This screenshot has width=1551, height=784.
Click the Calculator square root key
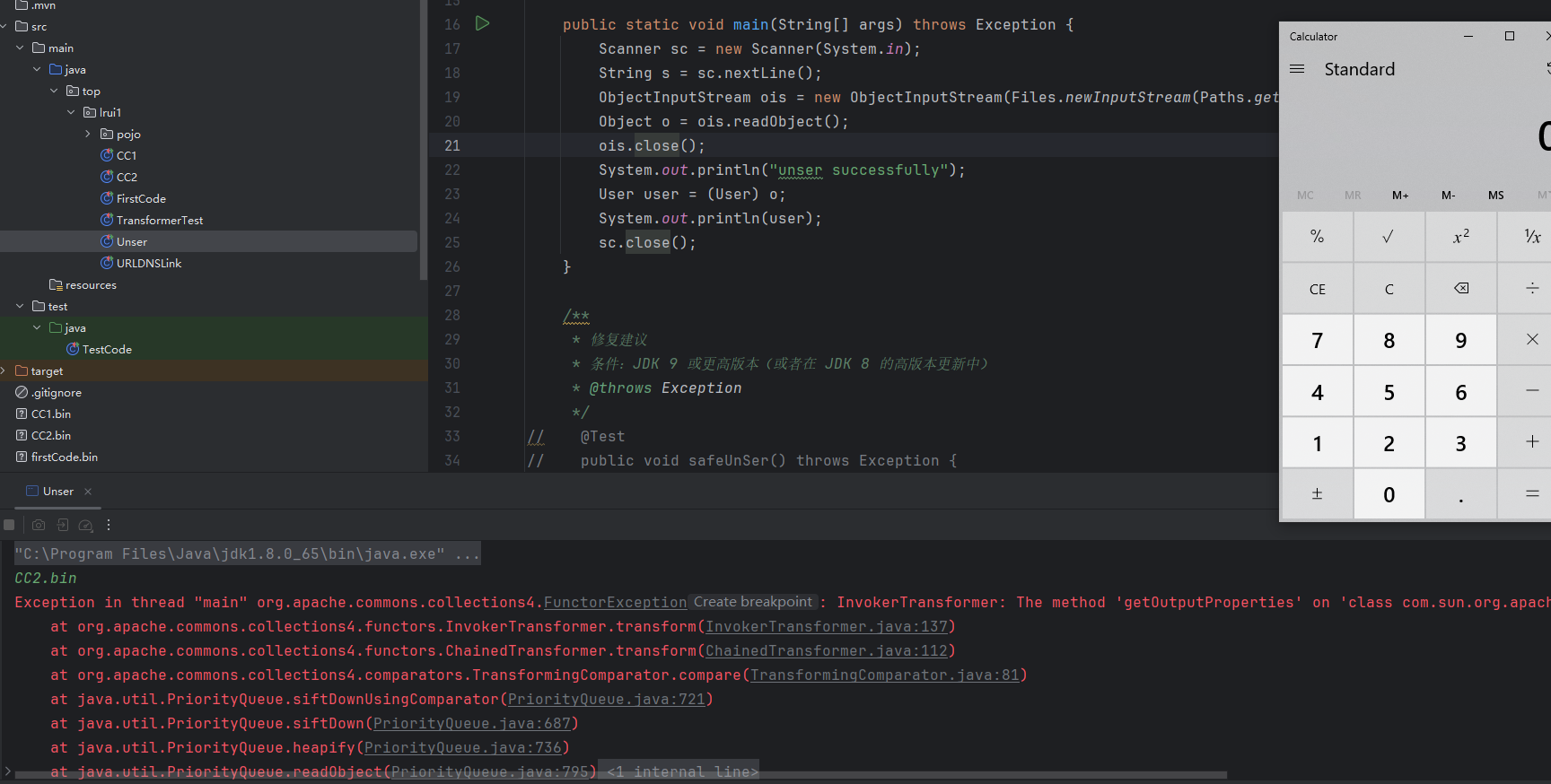click(x=1389, y=237)
